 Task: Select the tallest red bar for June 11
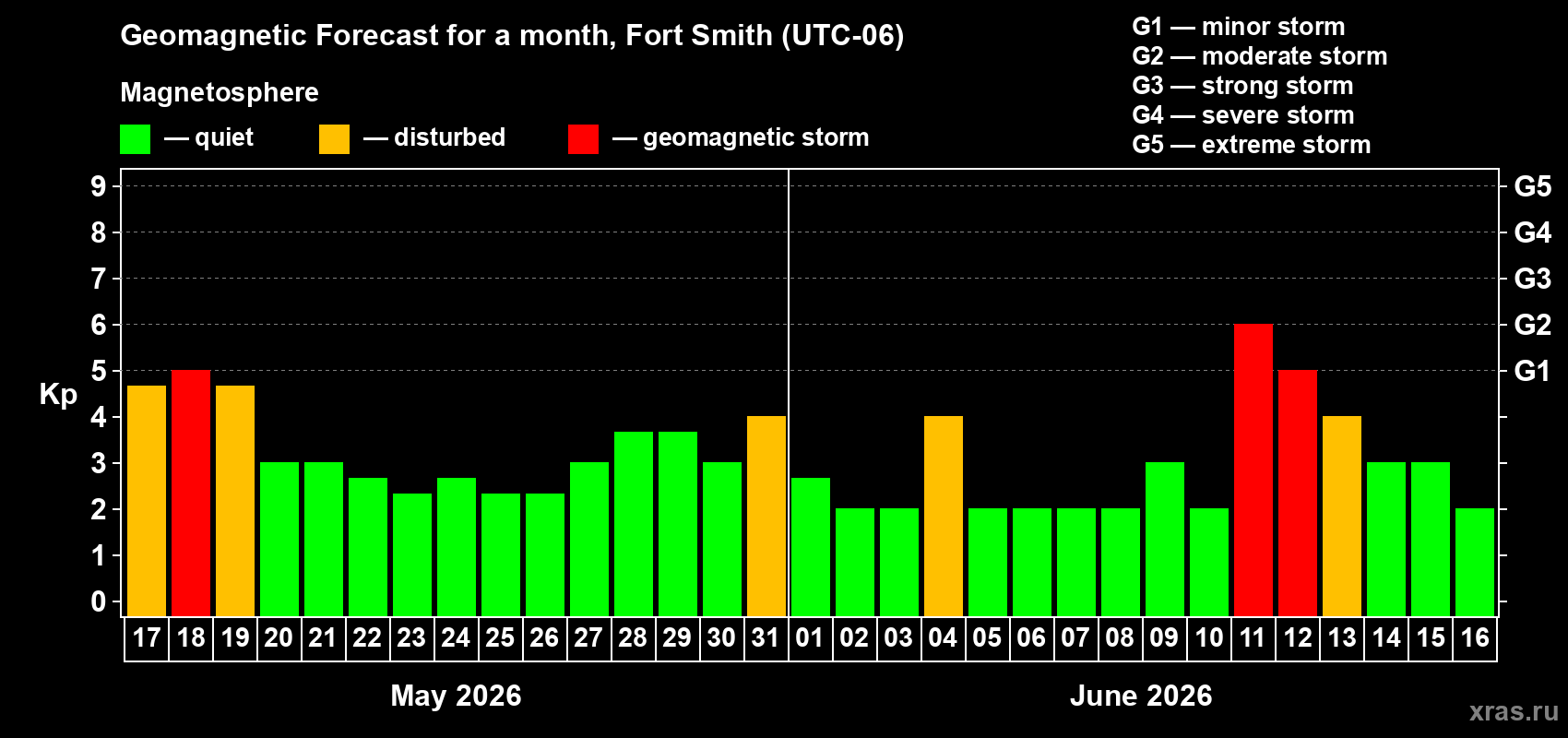click(1253, 470)
